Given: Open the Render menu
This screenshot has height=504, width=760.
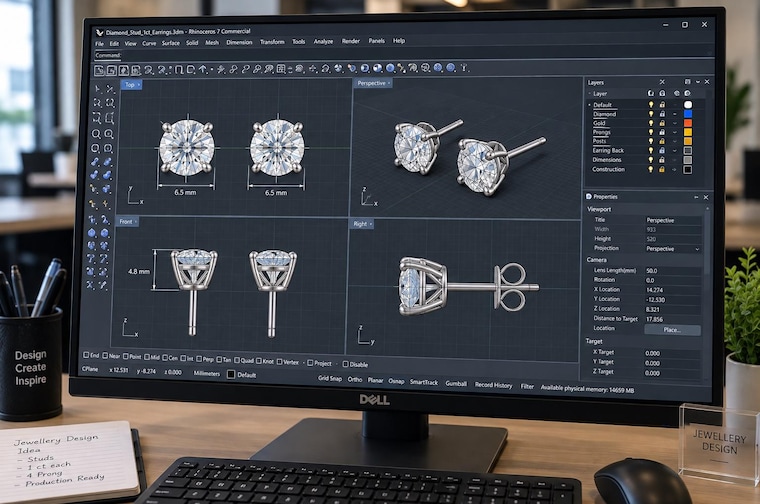Looking at the screenshot, I should [x=350, y=41].
